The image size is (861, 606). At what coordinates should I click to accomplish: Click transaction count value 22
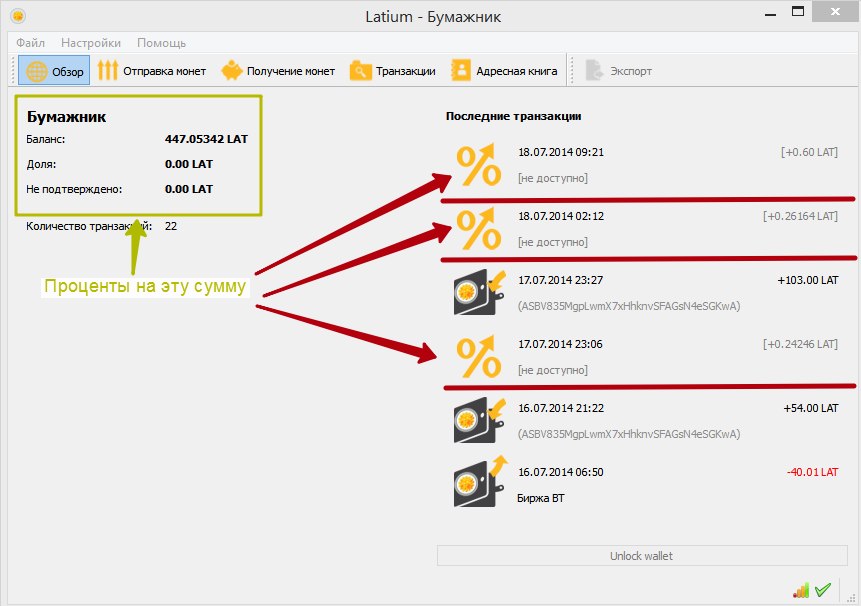click(171, 226)
